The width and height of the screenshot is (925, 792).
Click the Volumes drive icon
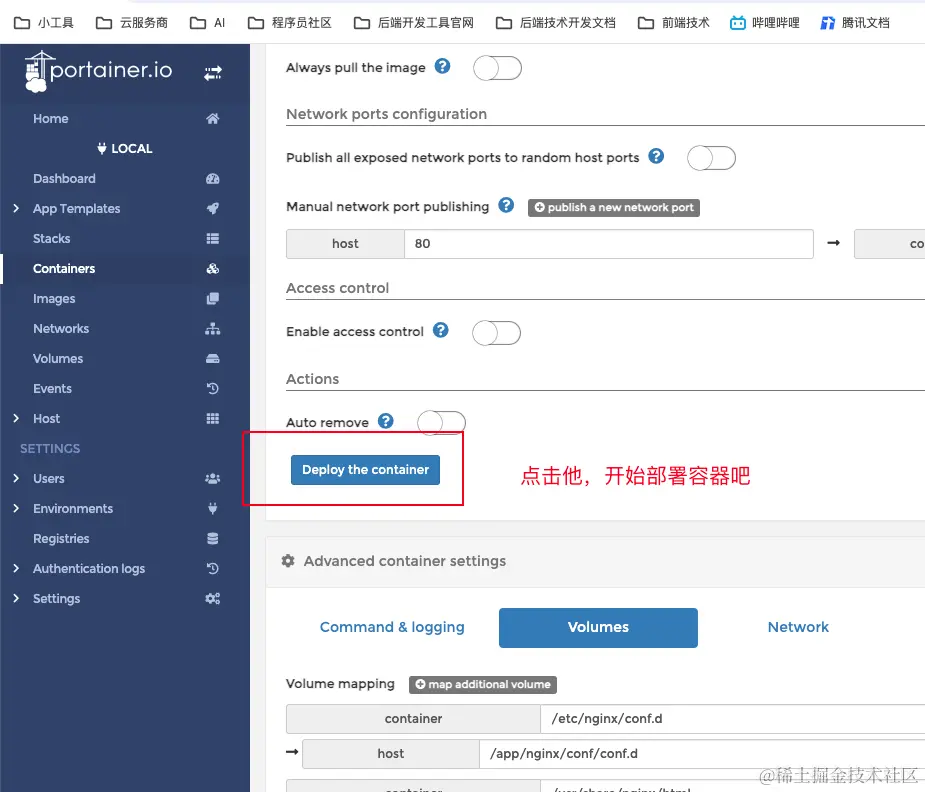click(x=212, y=359)
